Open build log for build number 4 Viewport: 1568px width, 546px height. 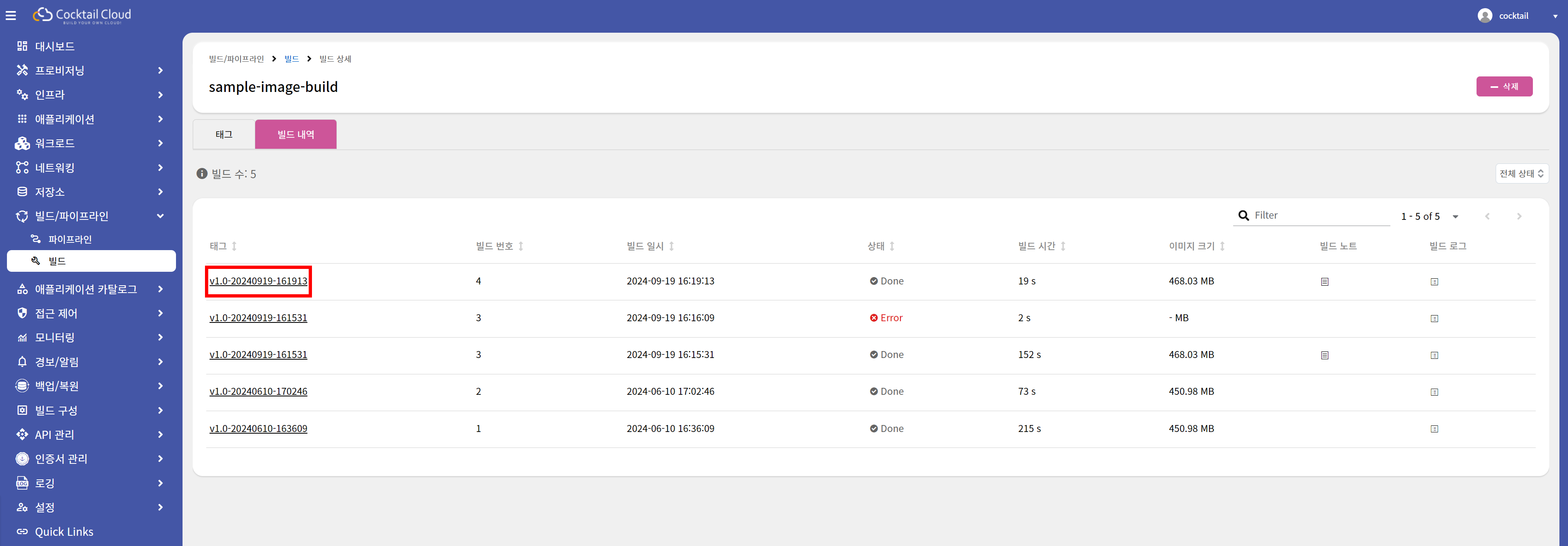coord(1434,282)
